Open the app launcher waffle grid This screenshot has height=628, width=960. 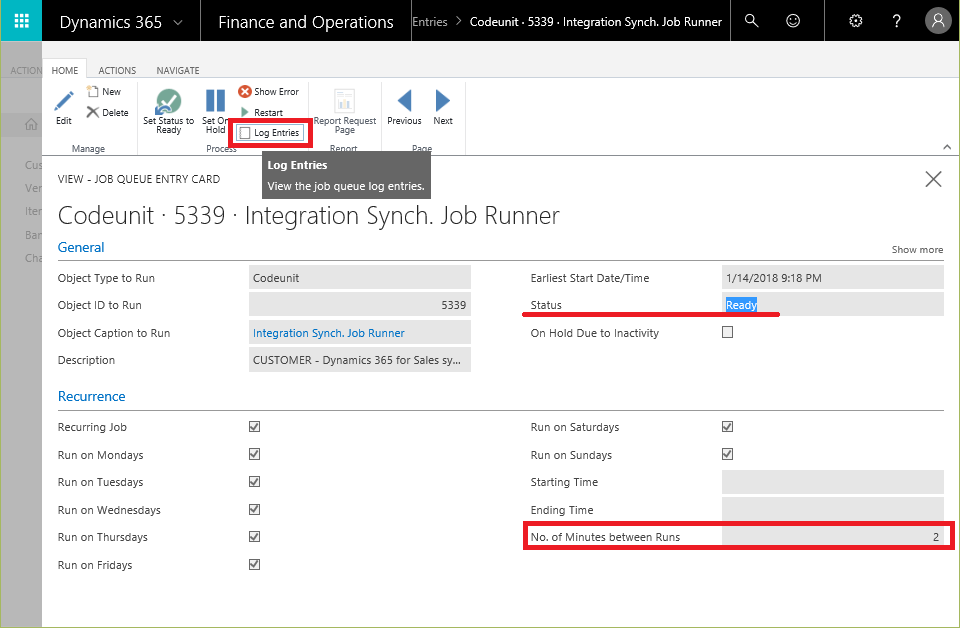click(x=21, y=21)
